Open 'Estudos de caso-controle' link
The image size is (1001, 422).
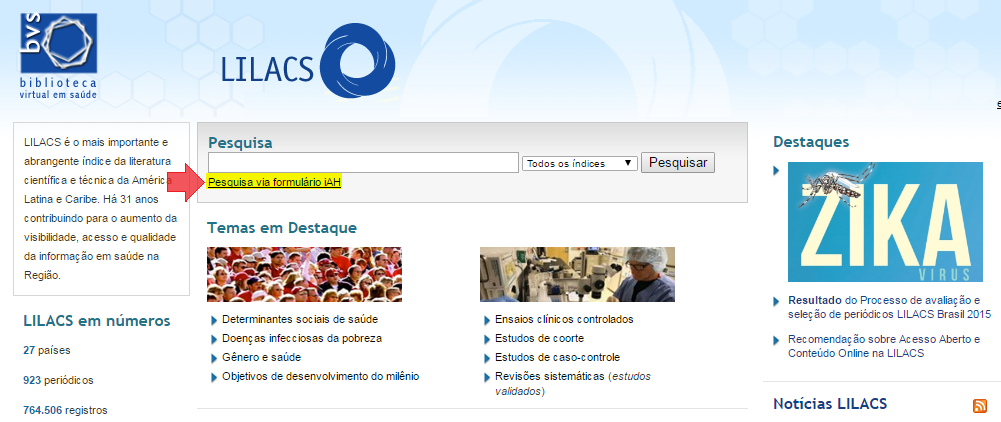(557, 358)
